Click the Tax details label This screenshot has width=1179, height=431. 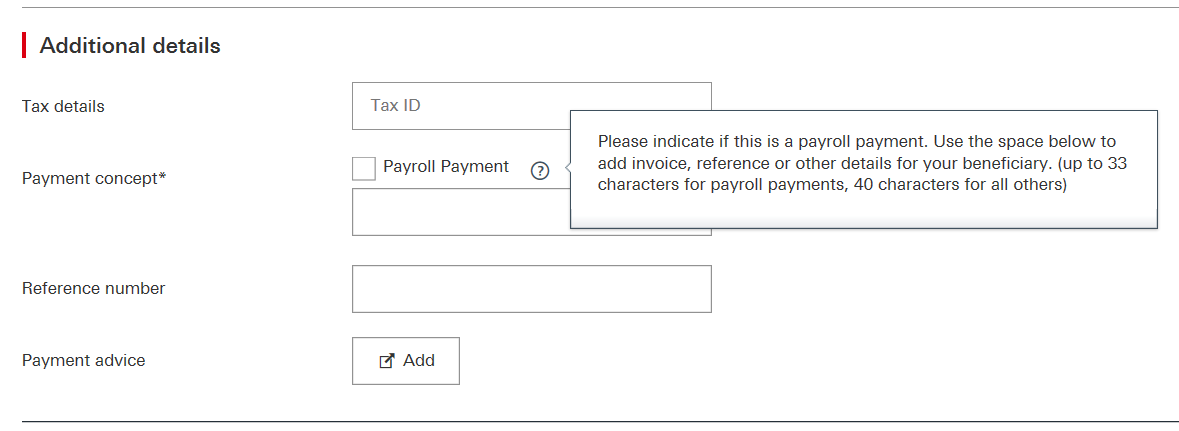coord(63,106)
